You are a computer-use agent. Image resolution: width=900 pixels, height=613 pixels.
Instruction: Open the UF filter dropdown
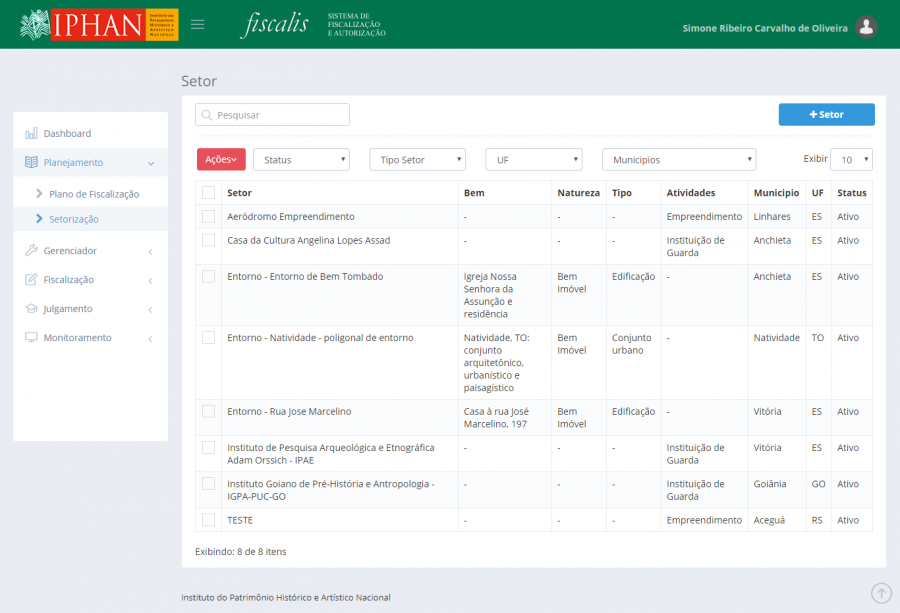[533, 160]
